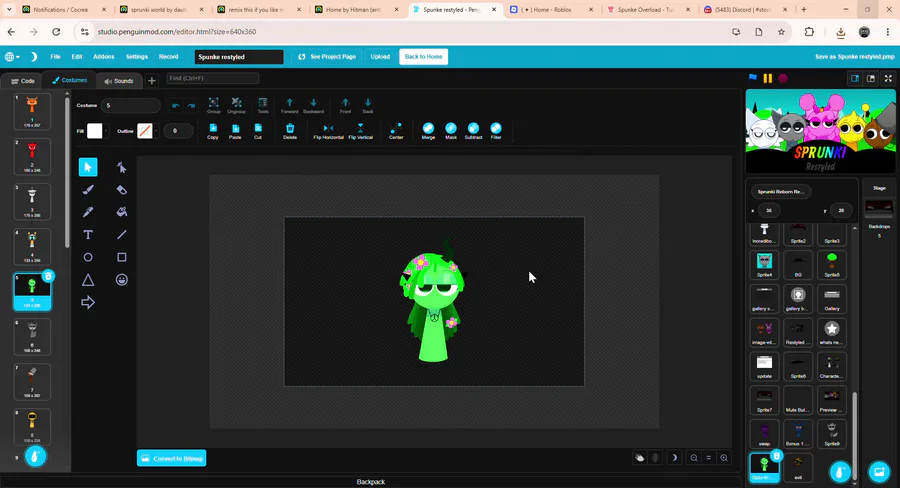Click the Costume name field
900x488 pixels.
pos(131,106)
